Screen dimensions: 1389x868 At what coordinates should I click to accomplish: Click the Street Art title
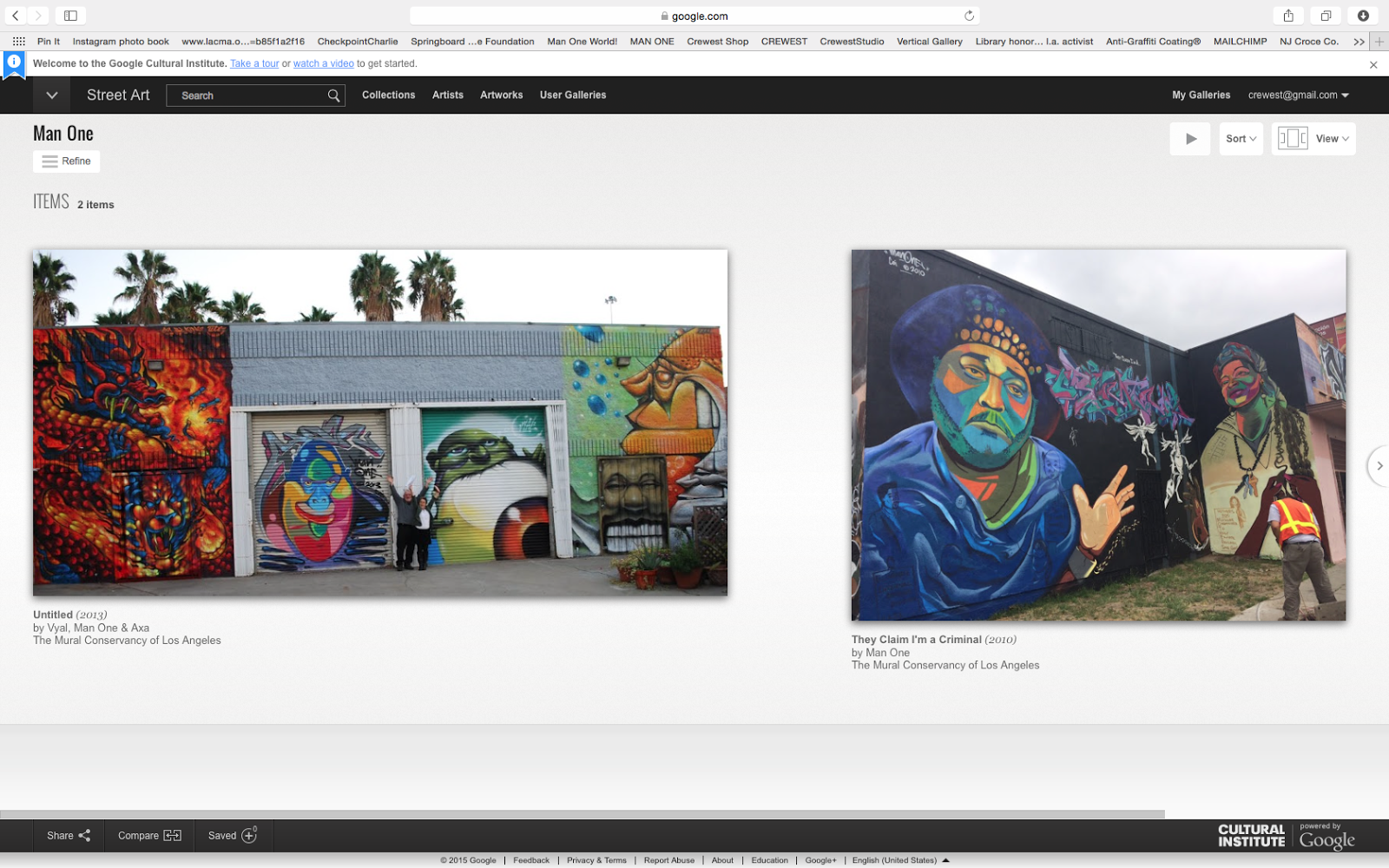[x=118, y=95]
